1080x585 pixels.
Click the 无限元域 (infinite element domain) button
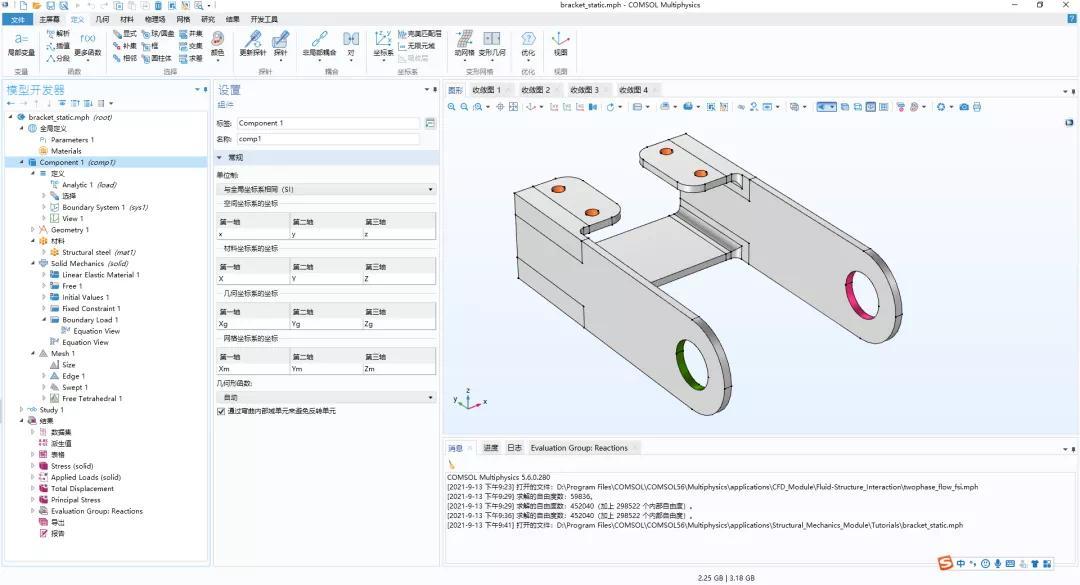[x=417, y=45]
